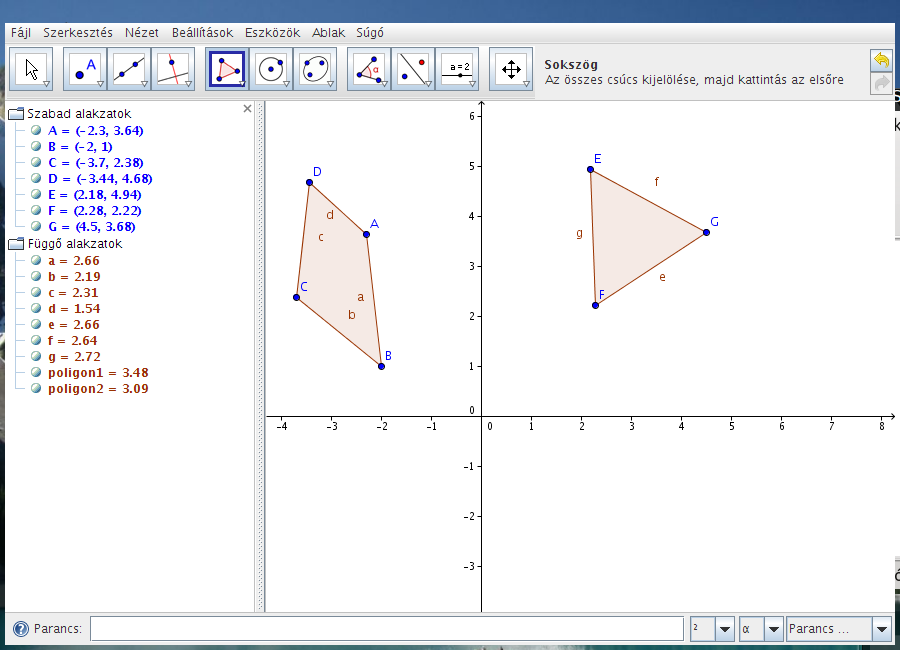Viewport: 900px width, 650px height.
Task: Collapse the Függő alakzatok folder
Action: point(16,244)
